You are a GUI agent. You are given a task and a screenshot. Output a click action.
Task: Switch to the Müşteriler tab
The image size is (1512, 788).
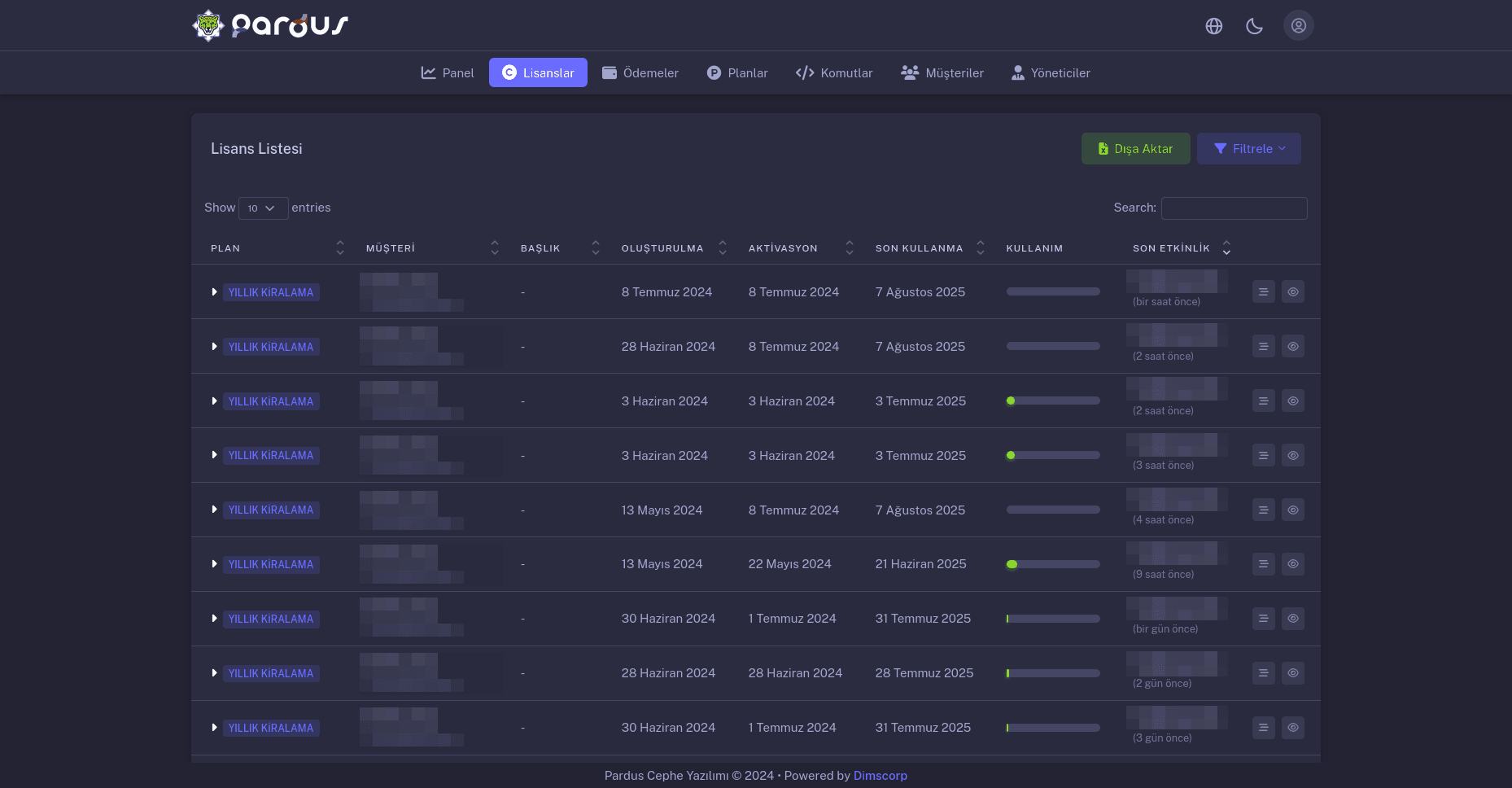pyautogui.click(x=942, y=73)
